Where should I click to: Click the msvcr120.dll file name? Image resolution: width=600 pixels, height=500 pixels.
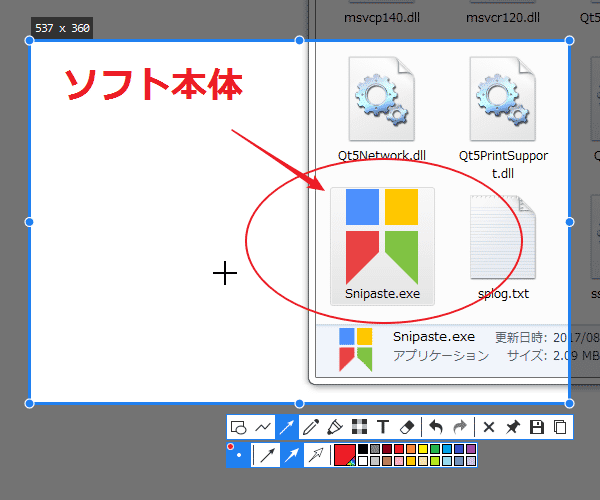click(x=503, y=18)
